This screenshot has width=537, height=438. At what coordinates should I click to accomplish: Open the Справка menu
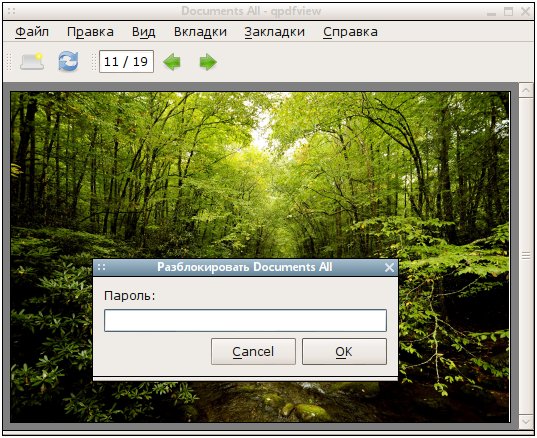350,32
